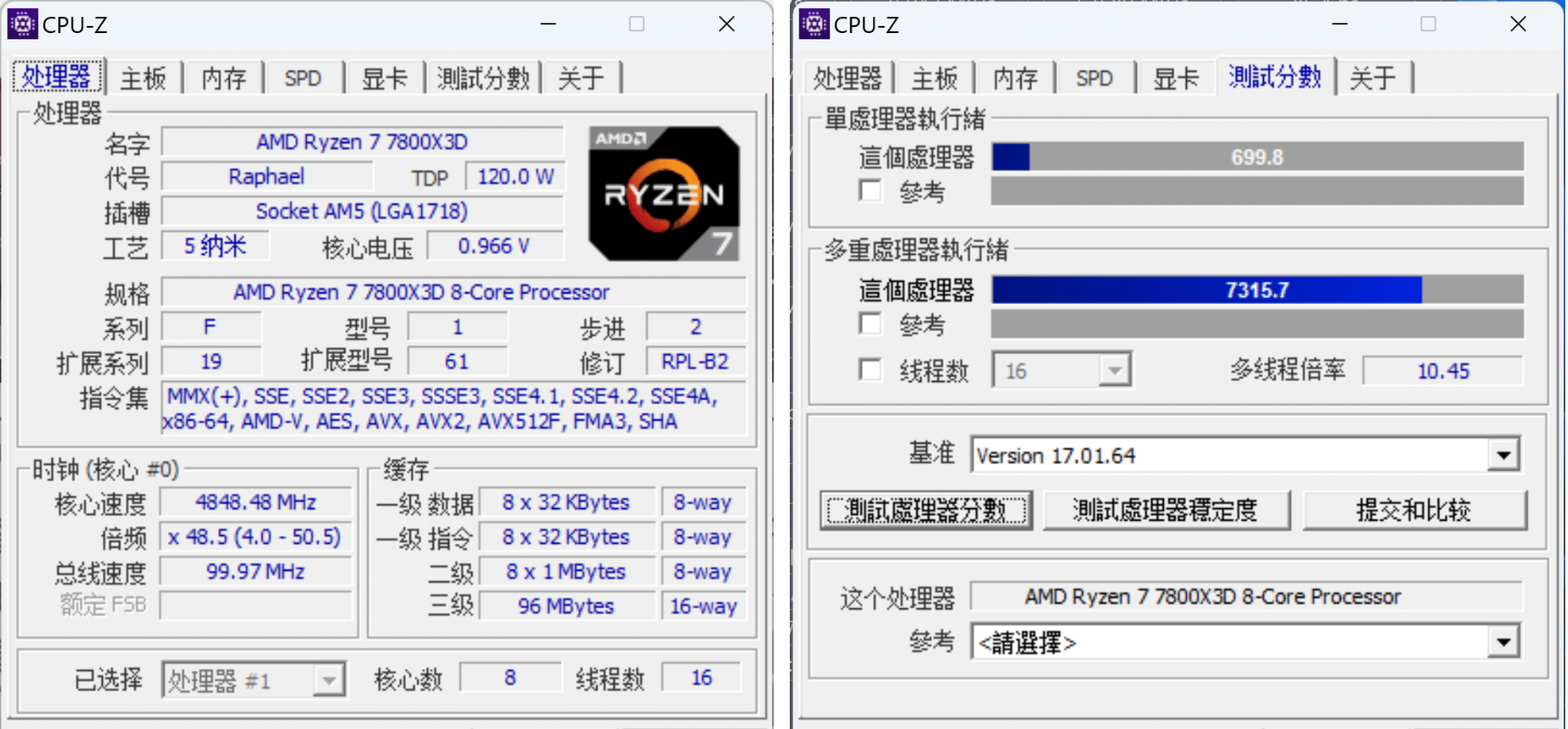This screenshot has height=729, width=1568.
Task: Close the left CPU-Z window
Action: click(727, 24)
